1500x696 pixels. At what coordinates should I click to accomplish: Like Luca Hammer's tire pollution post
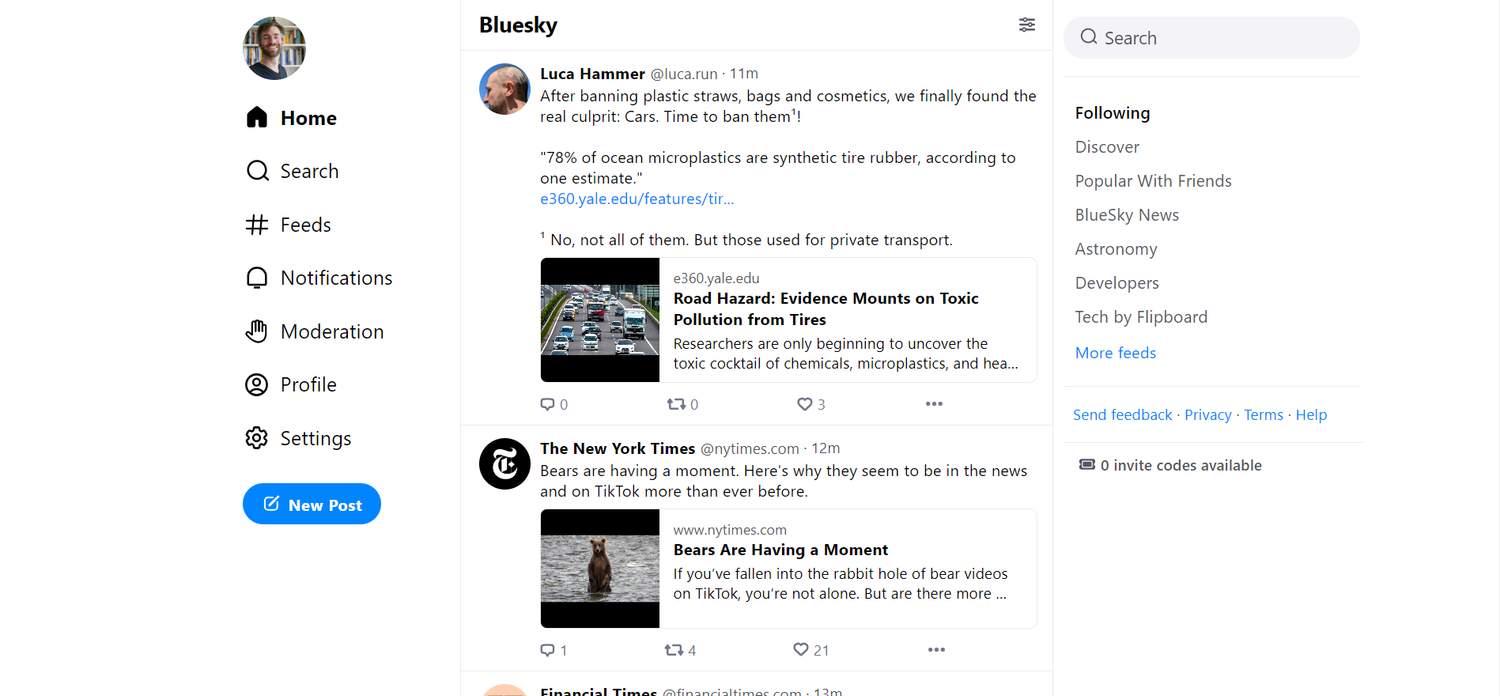click(803, 403)
